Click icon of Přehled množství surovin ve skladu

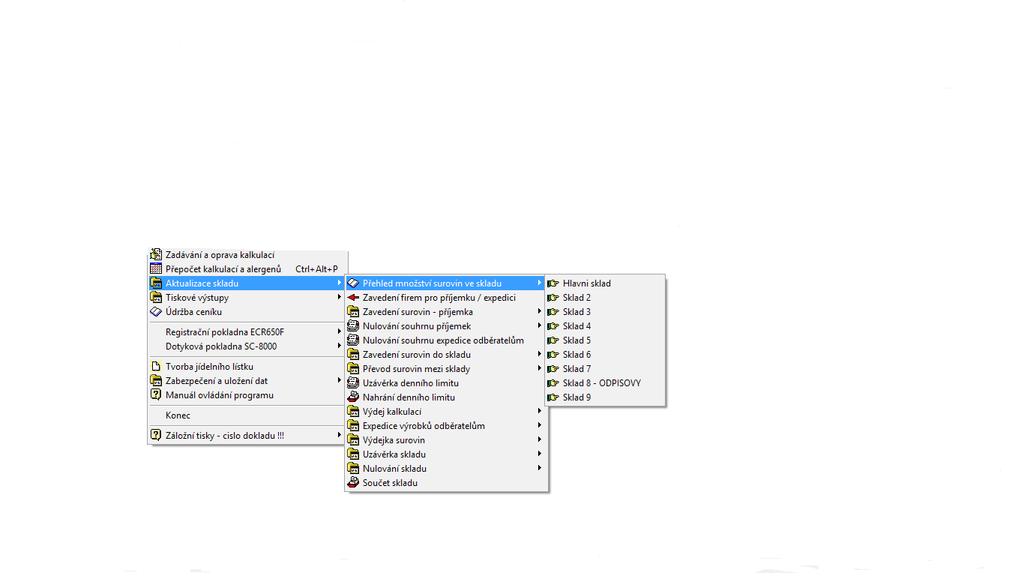(x=353, y=283)
